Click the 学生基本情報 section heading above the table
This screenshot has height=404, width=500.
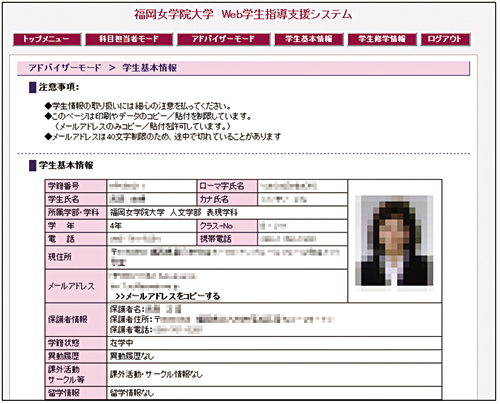pyautogui.click(x=66, y=165)
